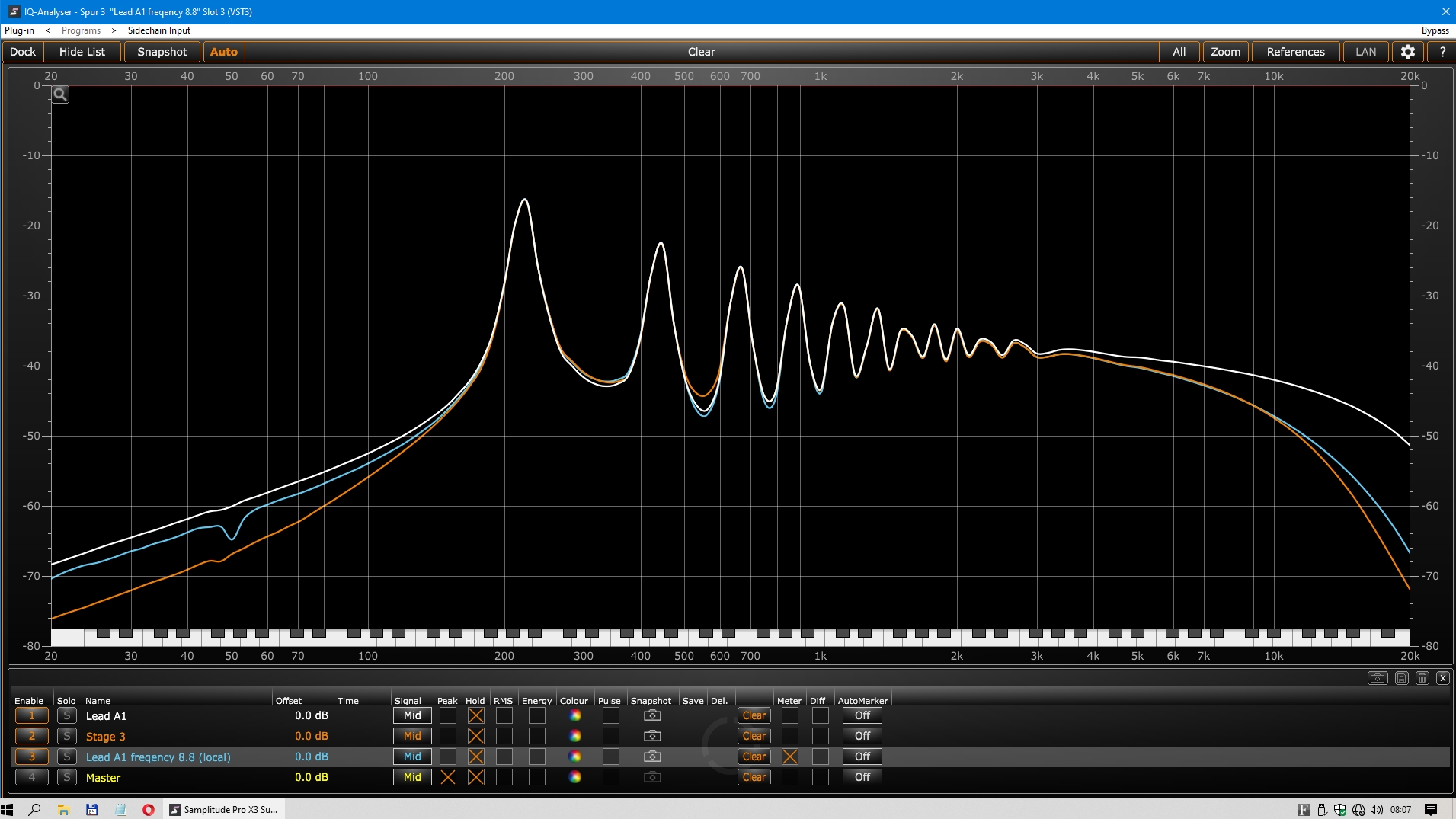
Task: Click the save-all floppy icon above the list
Action: pyautogui.click(x=1402, y=678)
